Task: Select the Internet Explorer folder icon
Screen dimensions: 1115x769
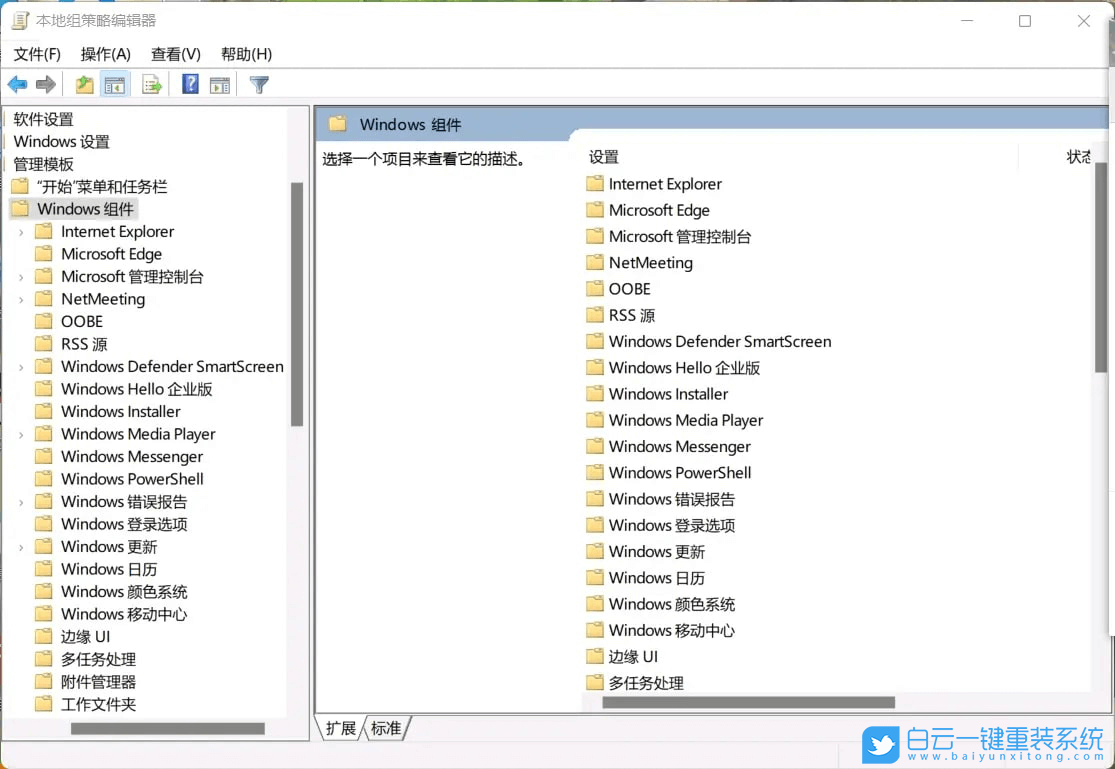Action: 45,231
